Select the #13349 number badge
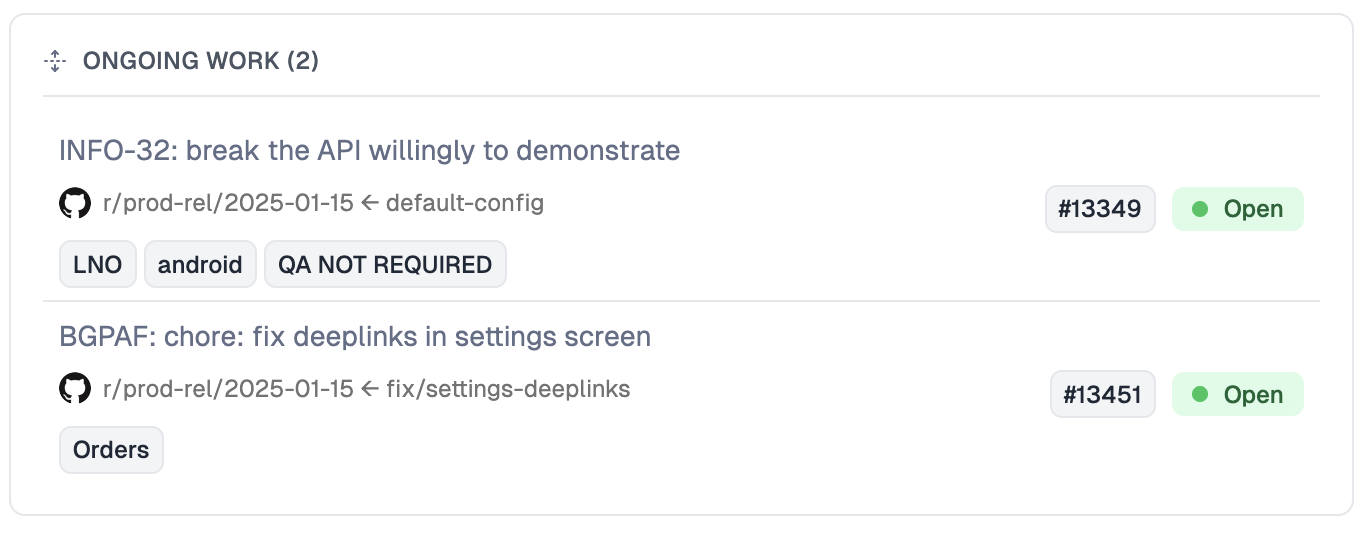Screen dimensions: 1360x534 pyautogui.click(x=1100, y=209)
